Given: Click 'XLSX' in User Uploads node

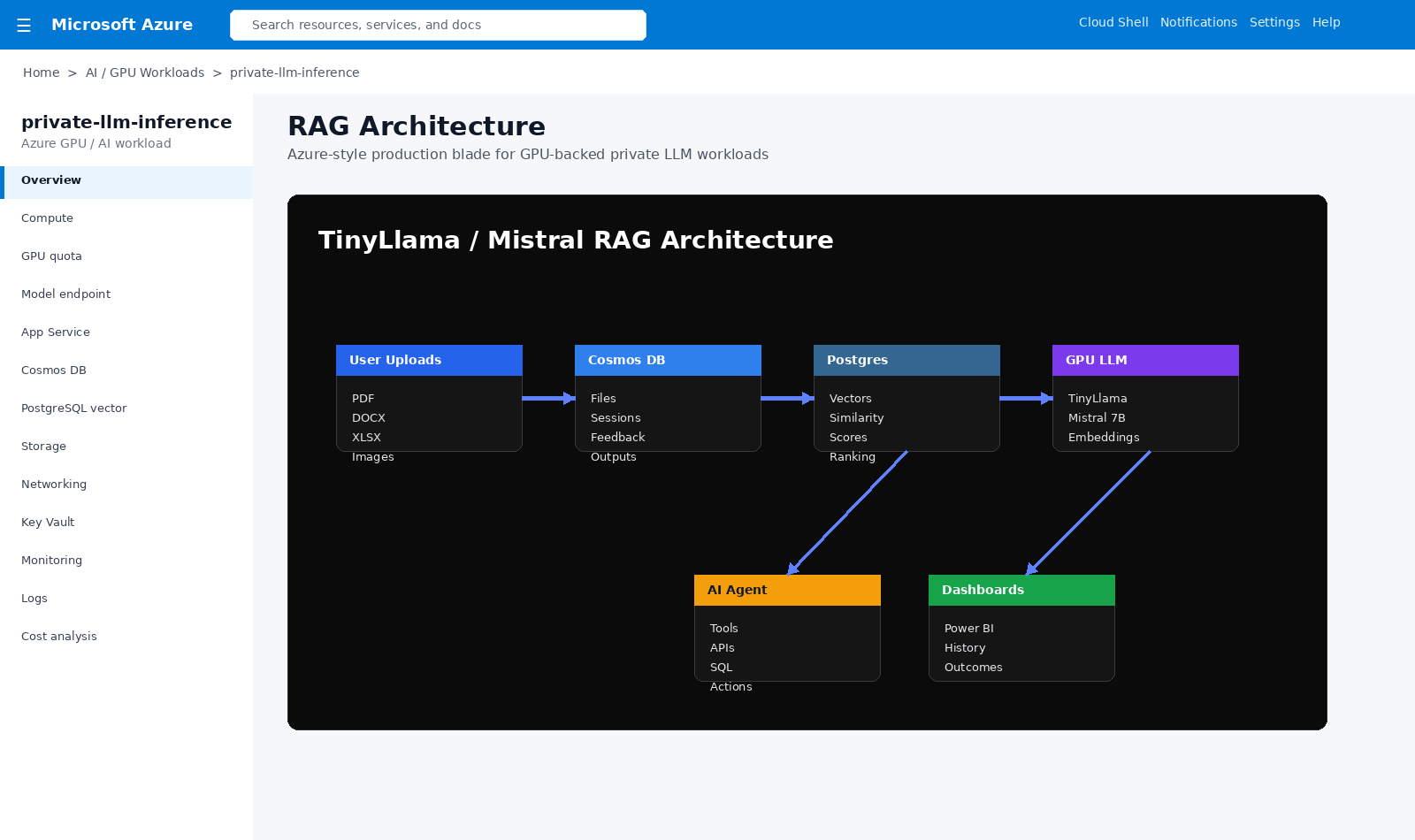Looking at the screenshot, I should tap(366, 438).
